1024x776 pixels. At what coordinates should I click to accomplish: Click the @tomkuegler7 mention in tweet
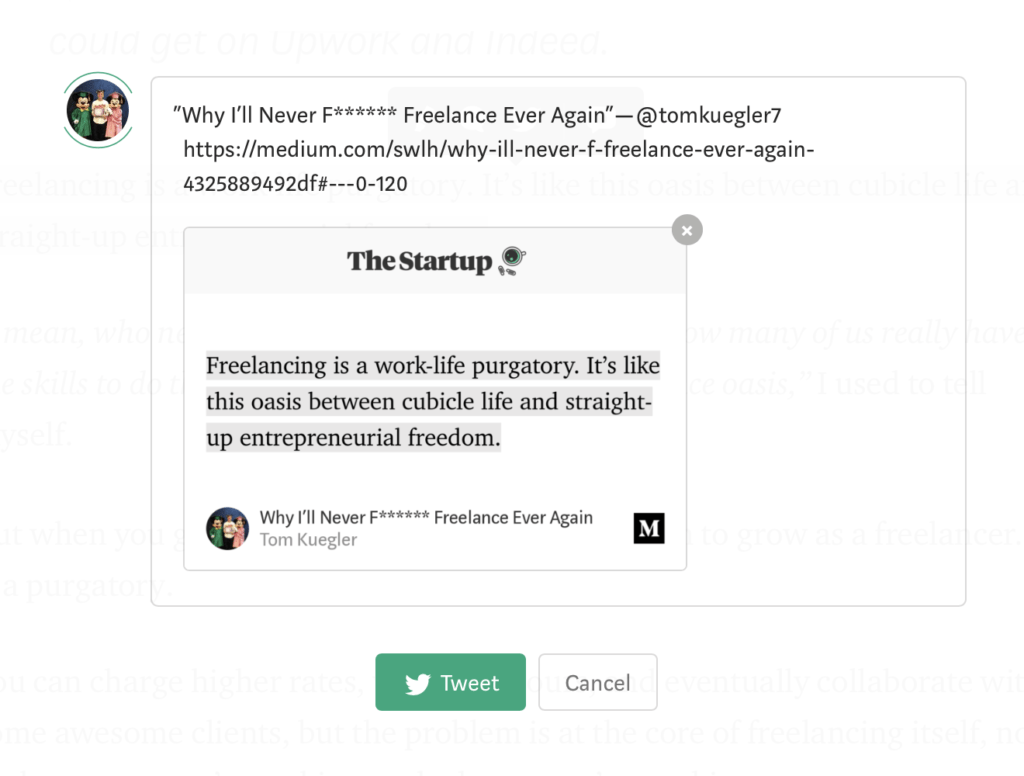click(x=708, y=115)
